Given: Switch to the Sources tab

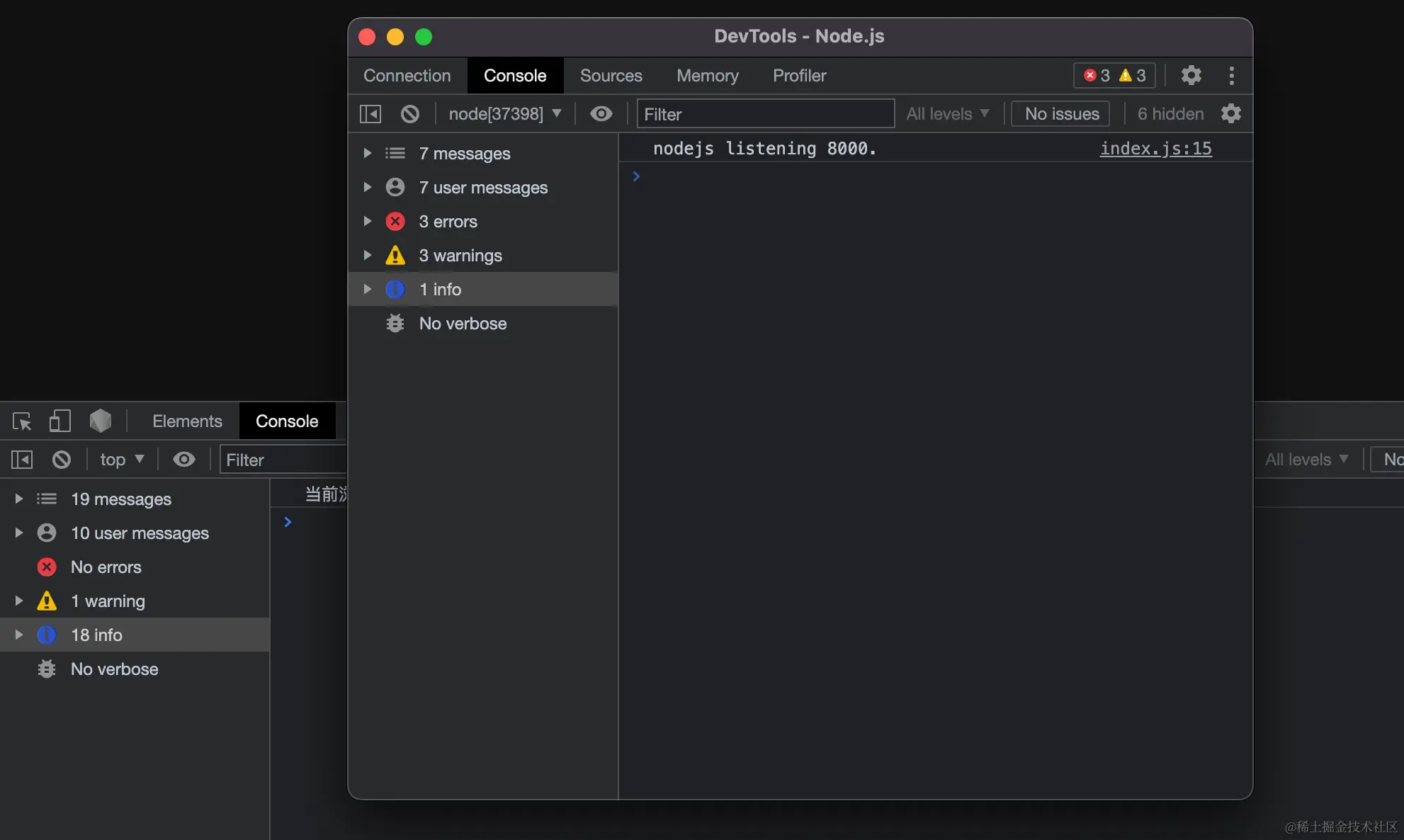Looking at the screenshot, I should (611, 76).
